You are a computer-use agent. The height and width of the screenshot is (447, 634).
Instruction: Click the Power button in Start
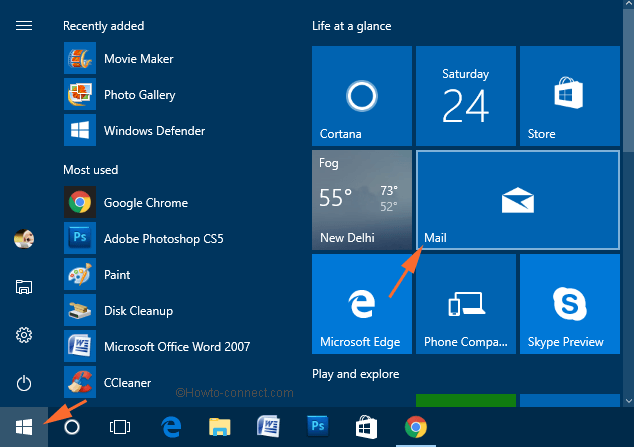(x=24, y=383)
